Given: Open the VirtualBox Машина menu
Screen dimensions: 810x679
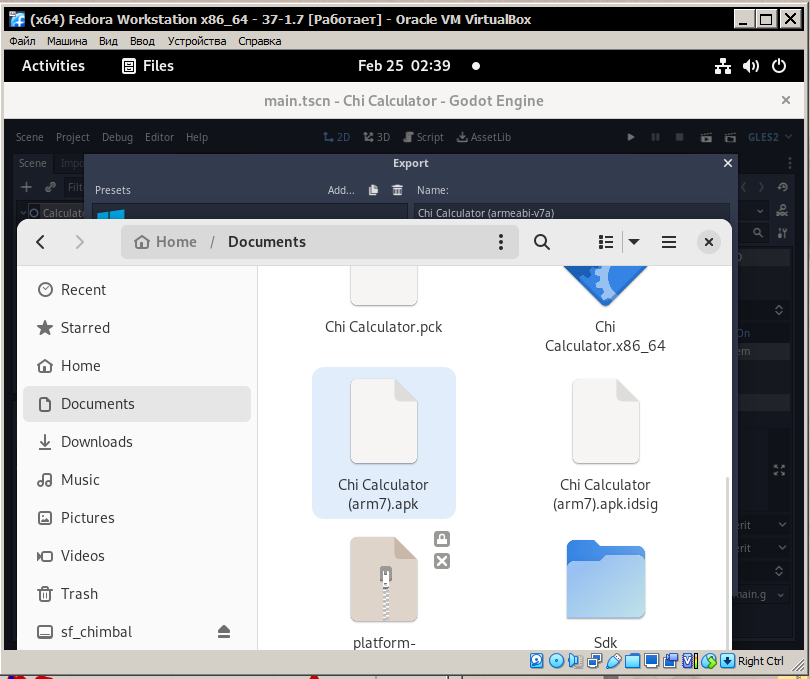Looking at the screenshot, I should click(x=67, y=41).
